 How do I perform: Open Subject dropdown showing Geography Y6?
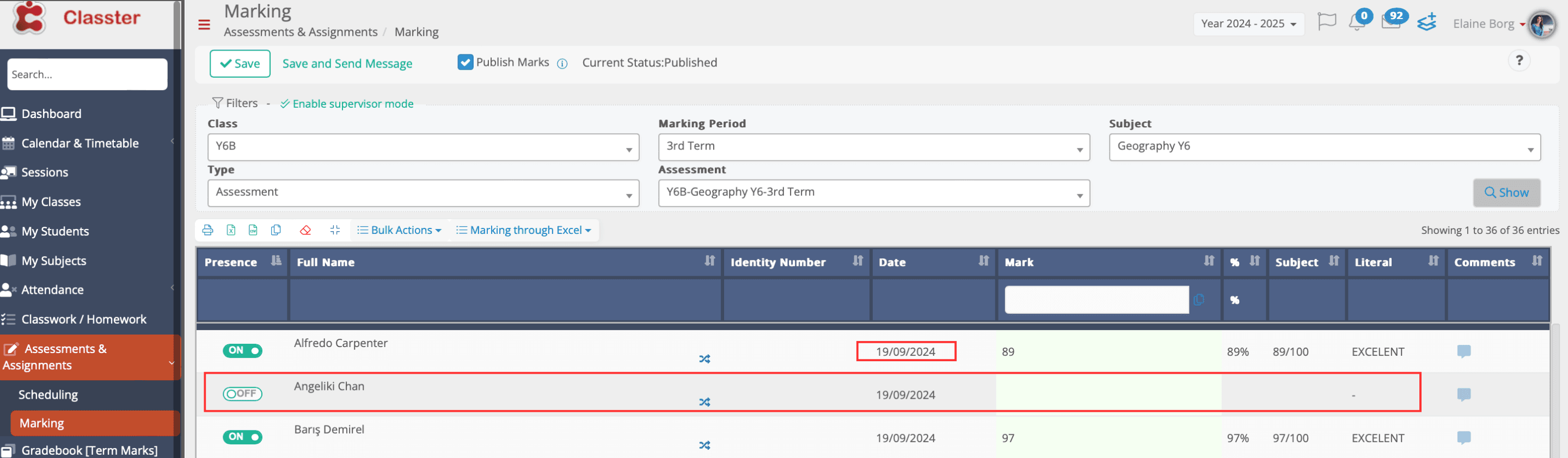[x=1325, y=147]
